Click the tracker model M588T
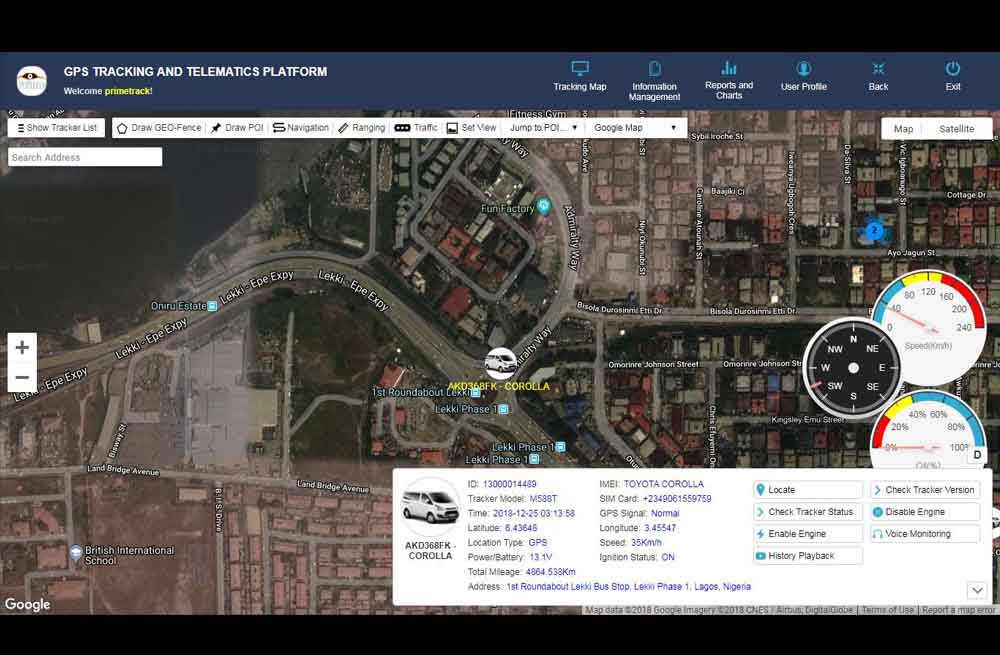 click(543, 499)
